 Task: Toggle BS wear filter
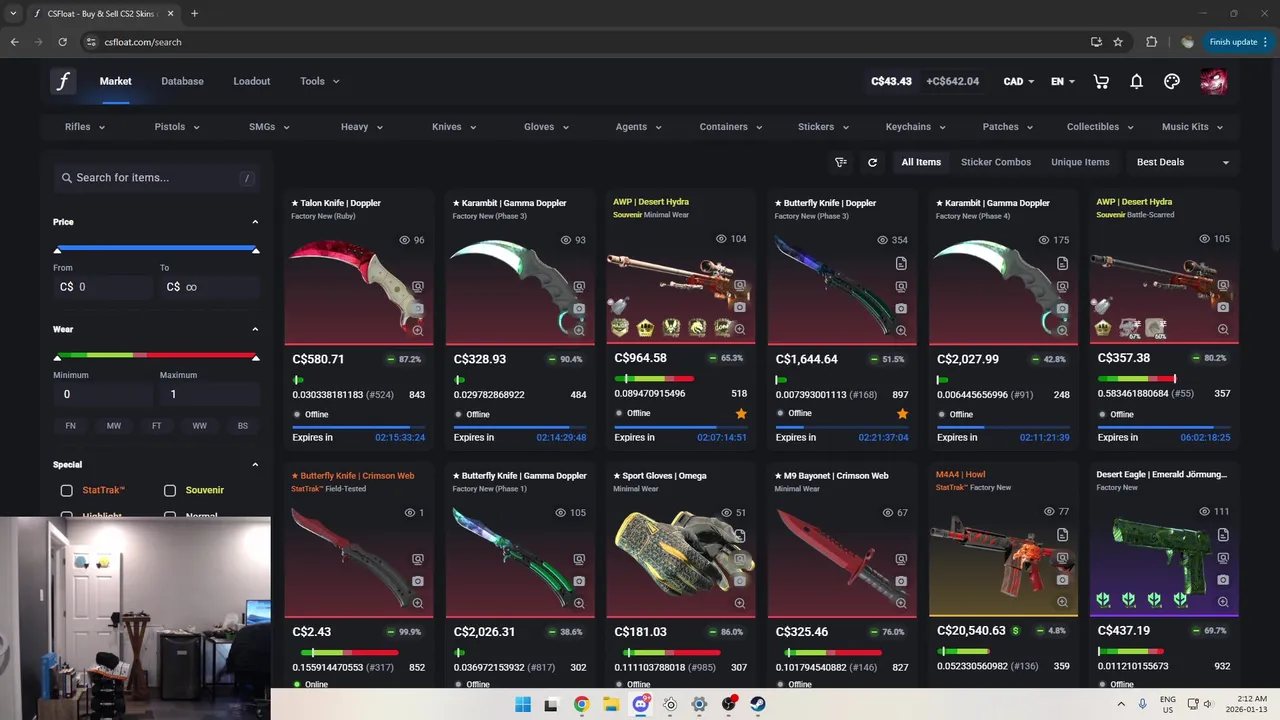(243, 426)
